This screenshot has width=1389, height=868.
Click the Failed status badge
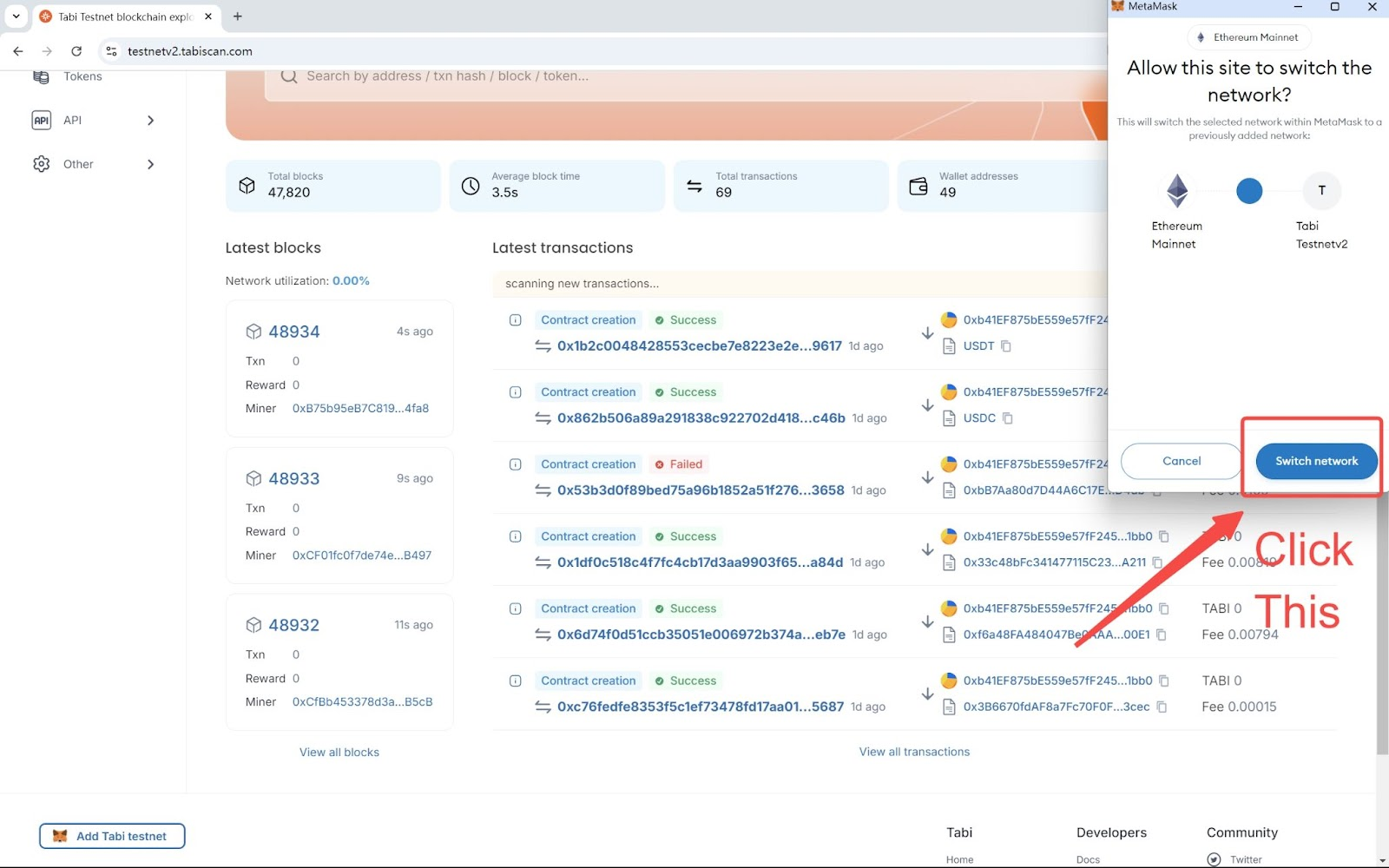[x=678, y=464]
